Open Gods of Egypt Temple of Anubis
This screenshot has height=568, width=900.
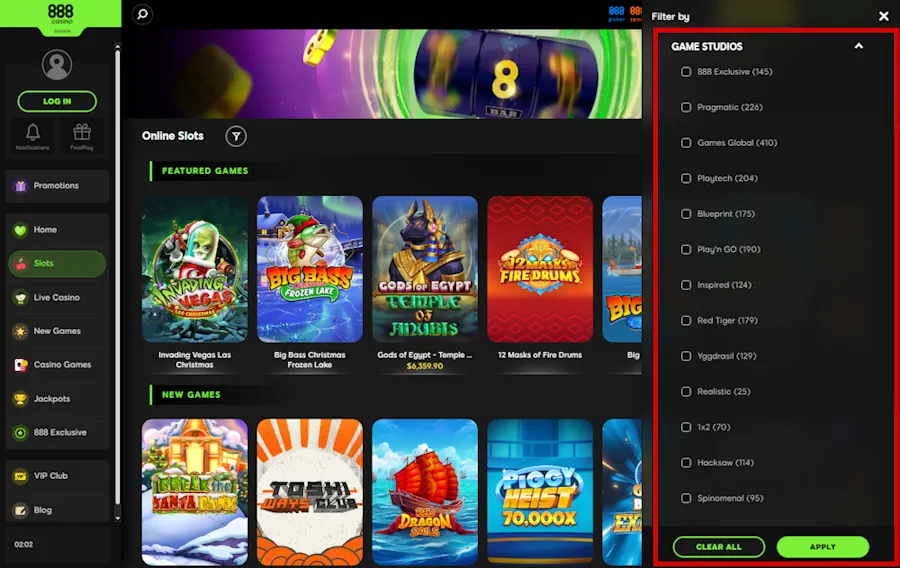pyautogui.click(x=425, y=269)
